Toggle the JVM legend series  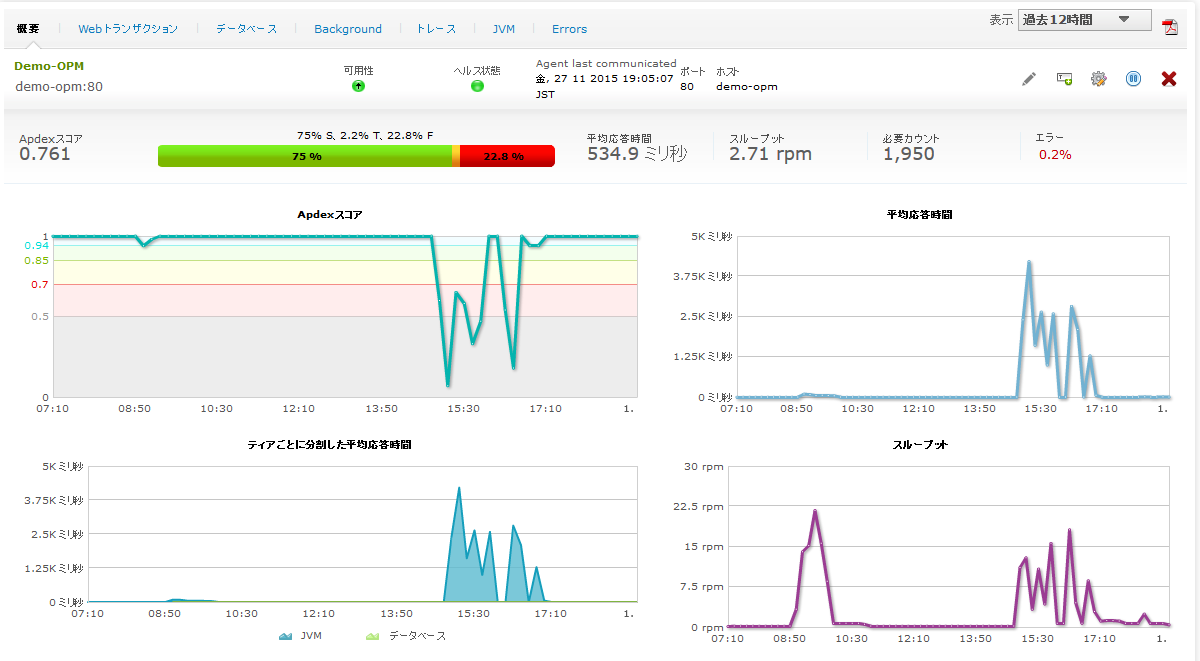tap(300, 636)
